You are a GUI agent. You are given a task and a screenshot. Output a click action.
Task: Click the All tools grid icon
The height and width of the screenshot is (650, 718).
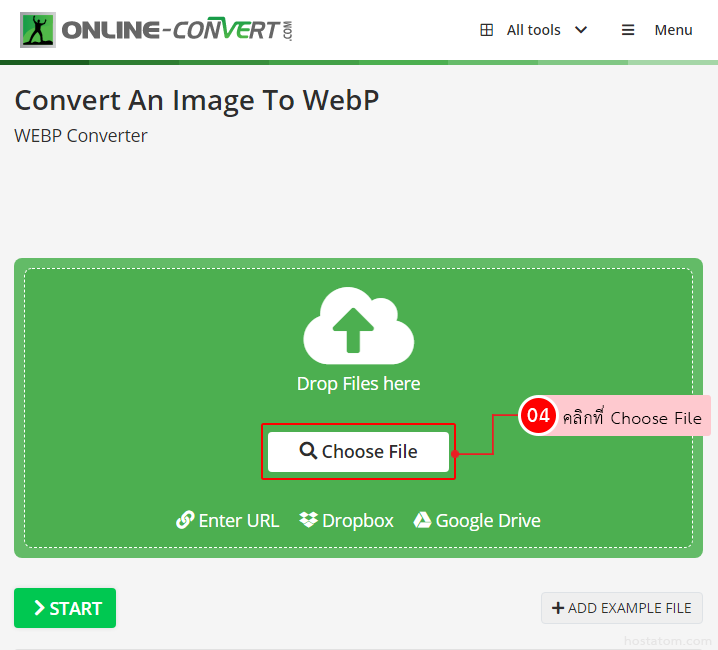click(x=487, y=30)
